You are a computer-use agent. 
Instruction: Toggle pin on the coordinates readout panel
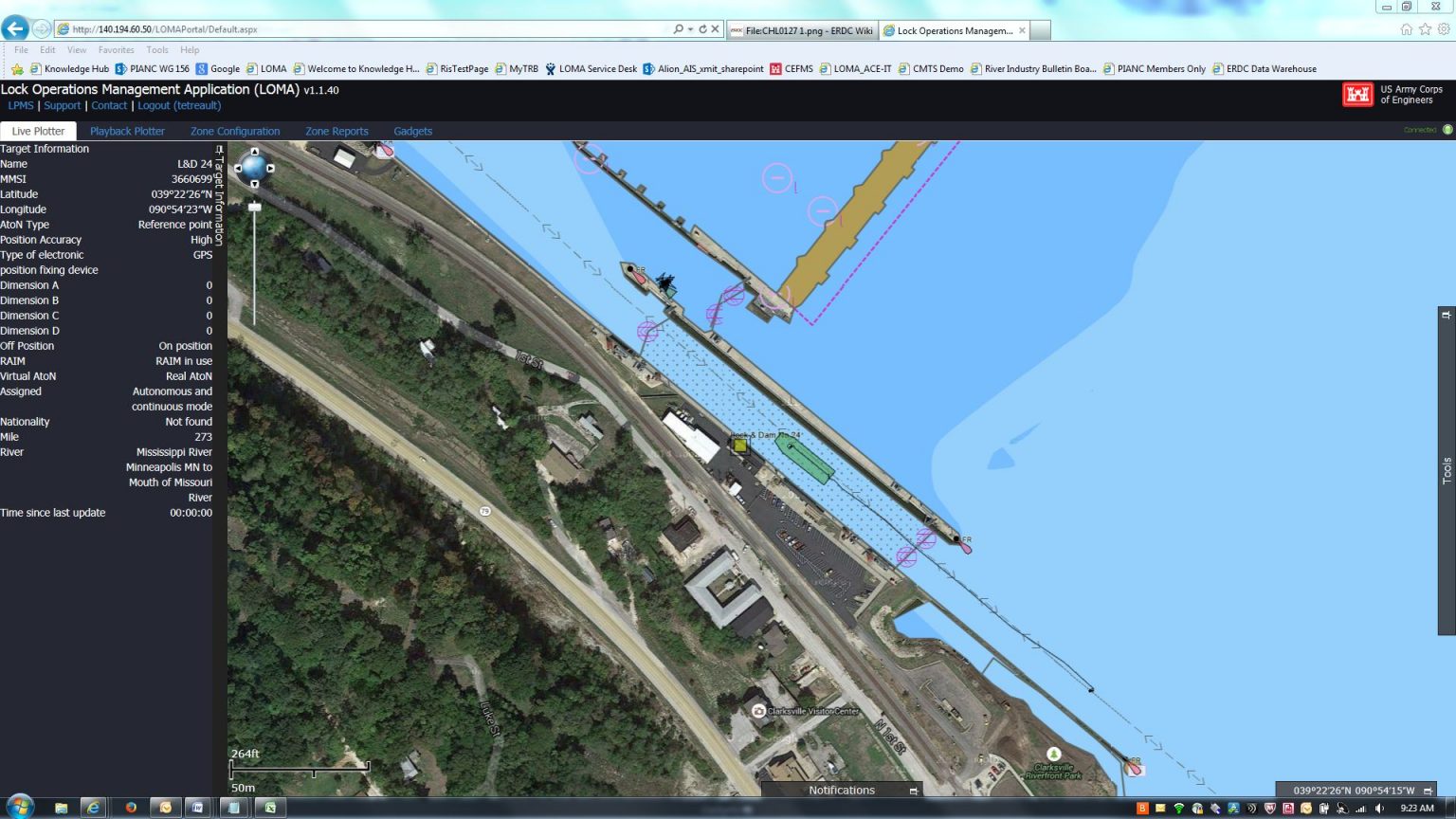1428,791
